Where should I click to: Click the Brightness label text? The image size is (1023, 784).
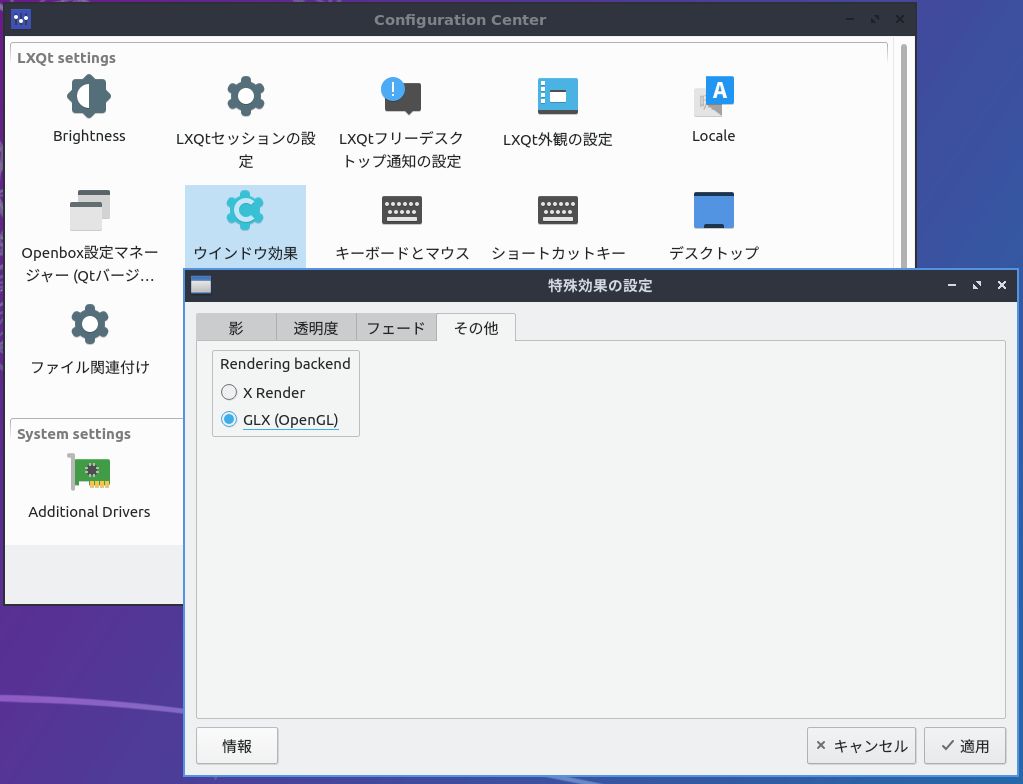coord(89,136)
